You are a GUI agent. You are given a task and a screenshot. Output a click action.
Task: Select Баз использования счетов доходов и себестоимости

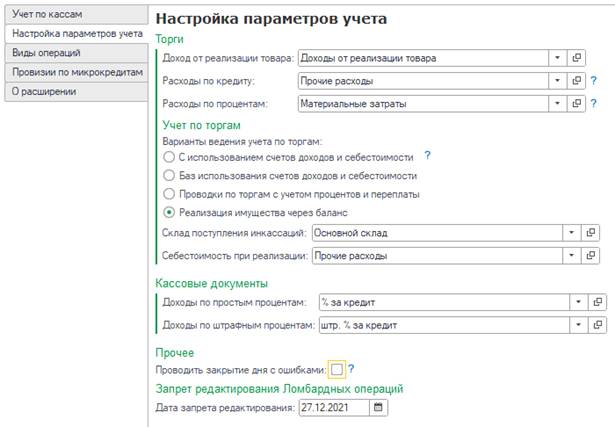click(x=169, y=175)
